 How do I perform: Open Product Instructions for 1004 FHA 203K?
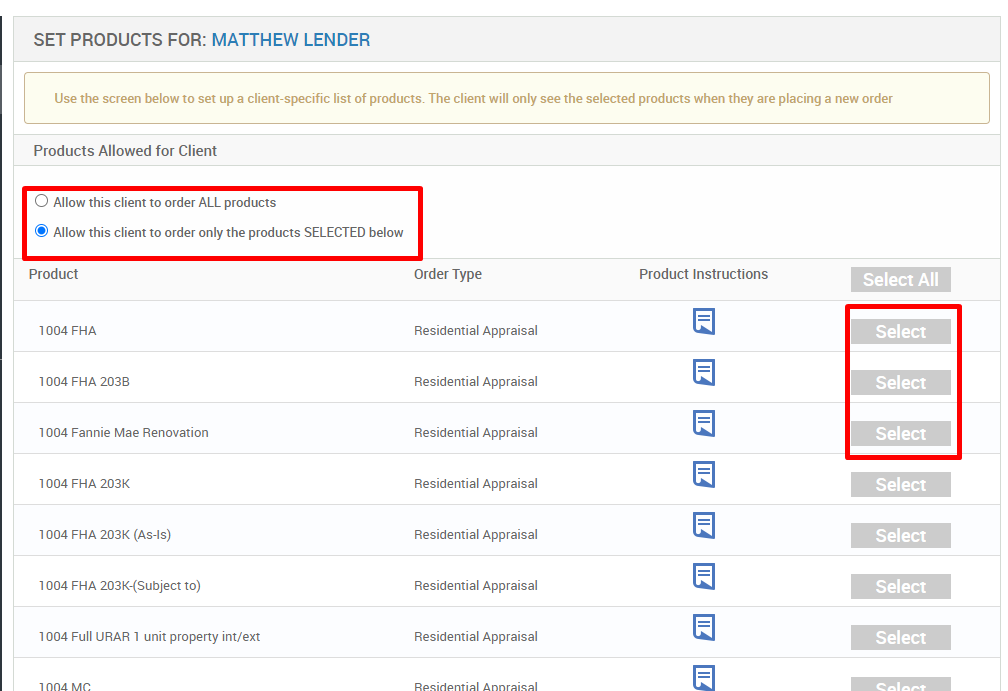[x=704, y=474]
